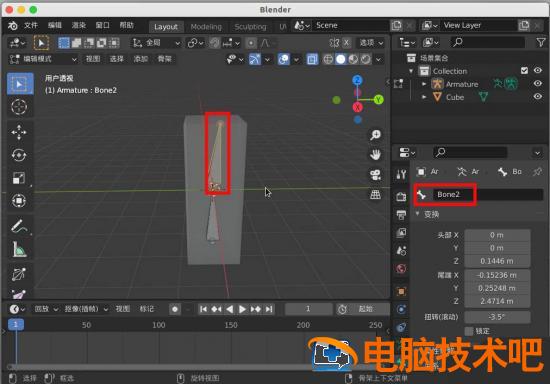The height and width of the screenshot is (384, 550).
Task: Select the Measure tool
Action: click(x=19, y=249)
